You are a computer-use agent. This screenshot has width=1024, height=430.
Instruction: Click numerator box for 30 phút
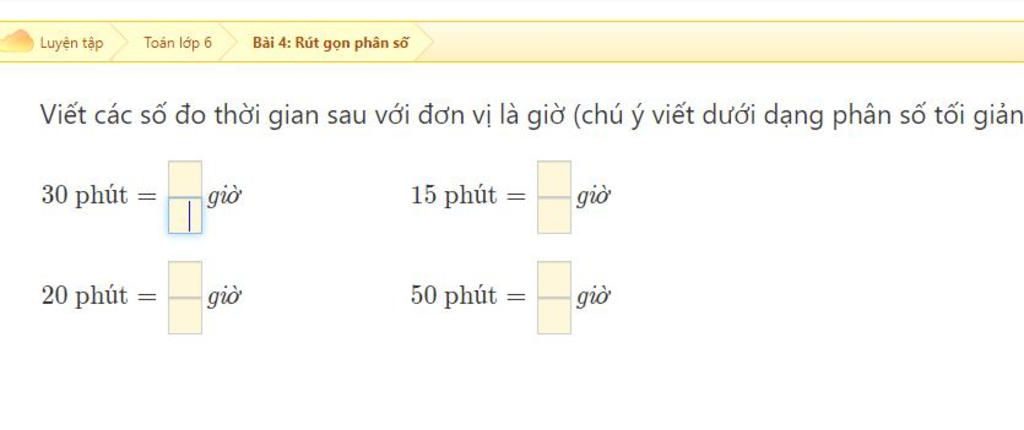point(185,178)
